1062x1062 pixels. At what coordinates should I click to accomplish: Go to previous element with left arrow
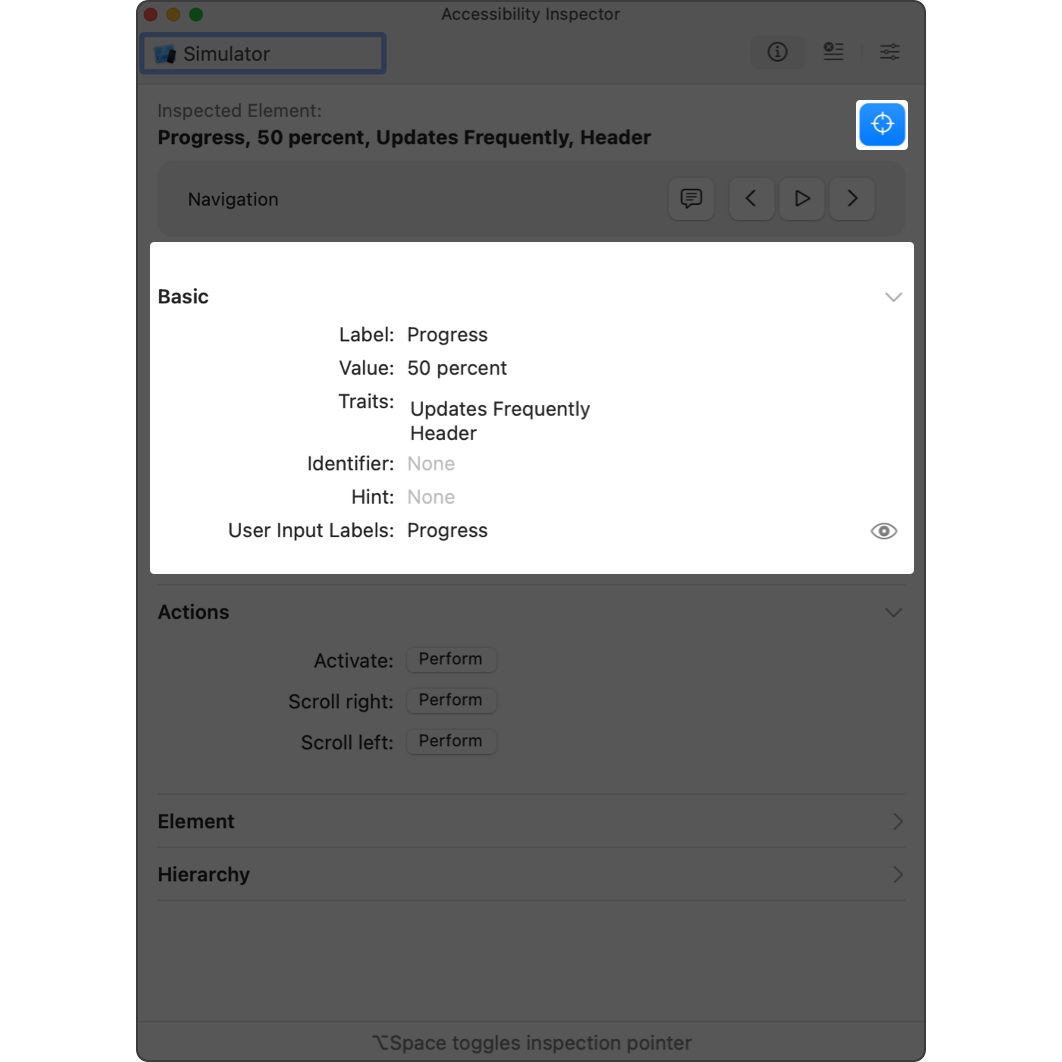point(751,199)
